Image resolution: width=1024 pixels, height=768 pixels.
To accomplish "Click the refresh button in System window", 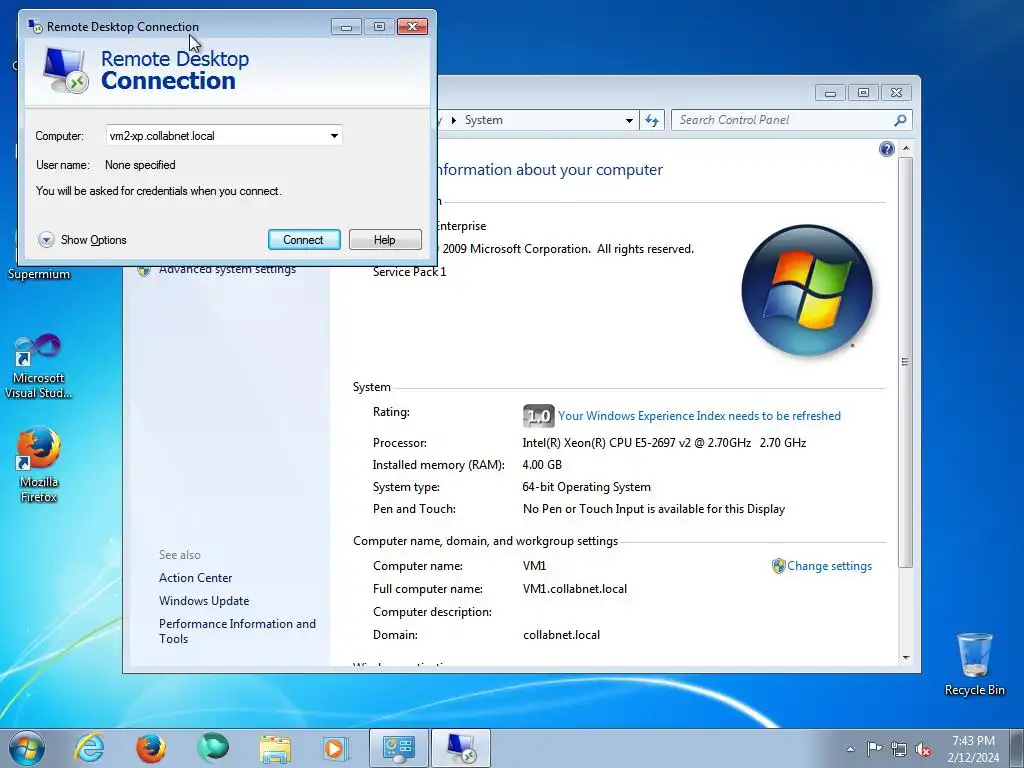I will pyautogui.click(x=652, y=120).
